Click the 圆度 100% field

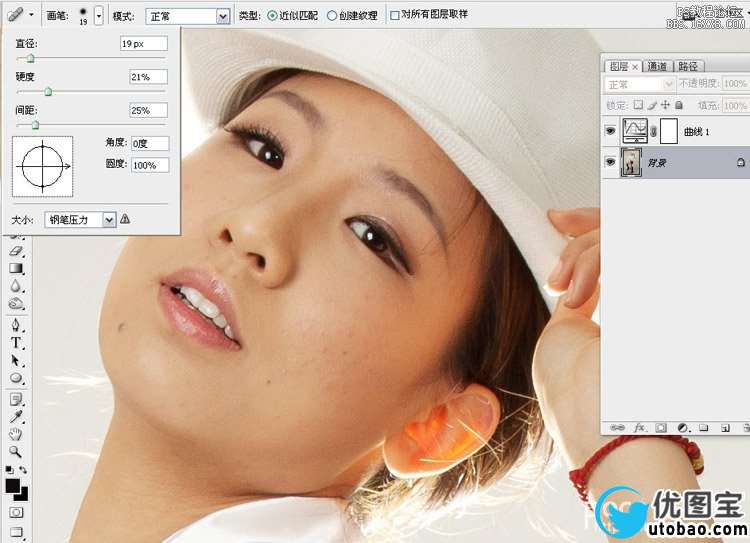coord(150,165)
